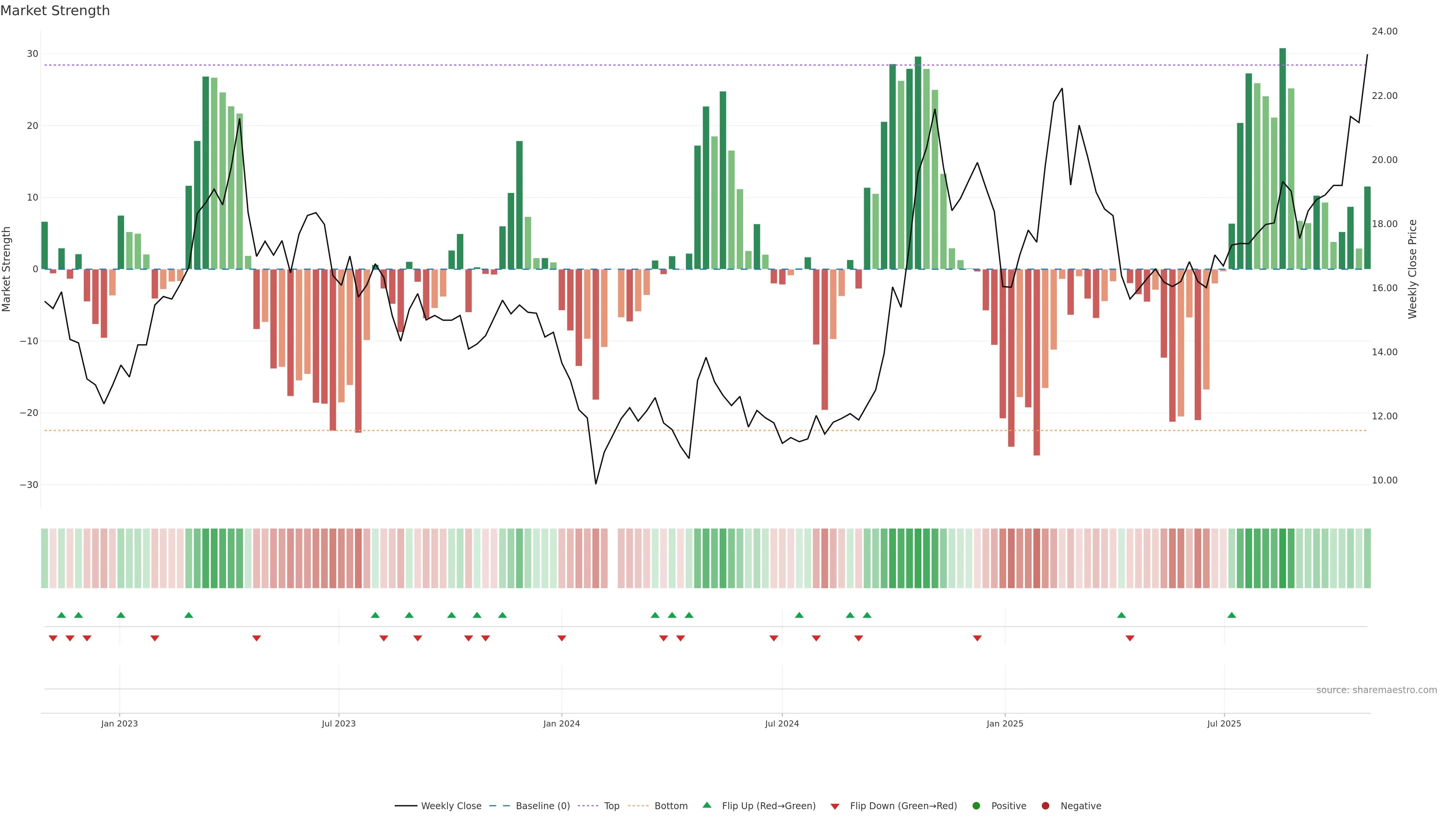Image resolution: width=1456 pixels, height=819 pixels.
Task: Click the purple dotted Top line sample
Action: click(588, 806)
